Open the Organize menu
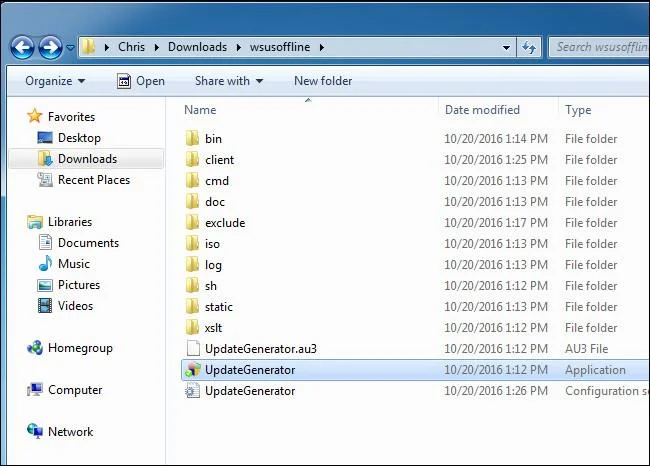The width and height of the screenshot is (650, 466). (x=55, y=81)
